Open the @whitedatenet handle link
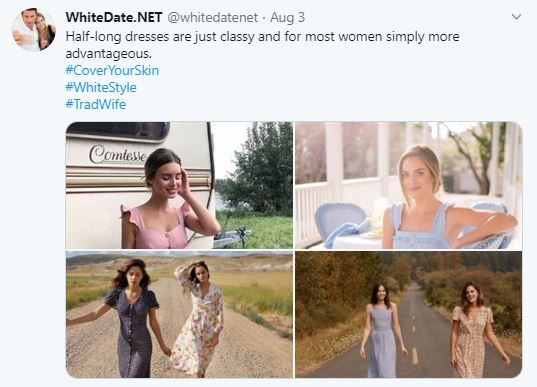The width and height of the screenshot is (537, 387). tap(212, 17)
